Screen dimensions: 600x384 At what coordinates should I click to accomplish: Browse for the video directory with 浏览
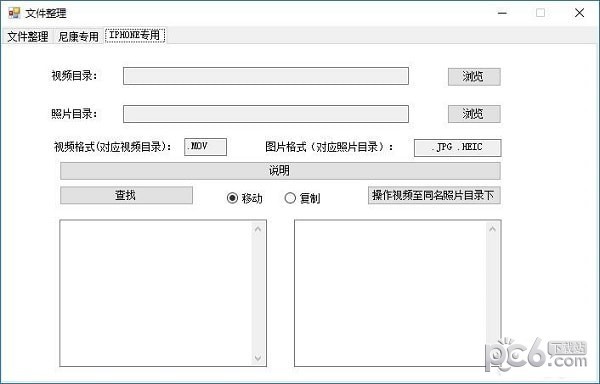click(474, 76)
